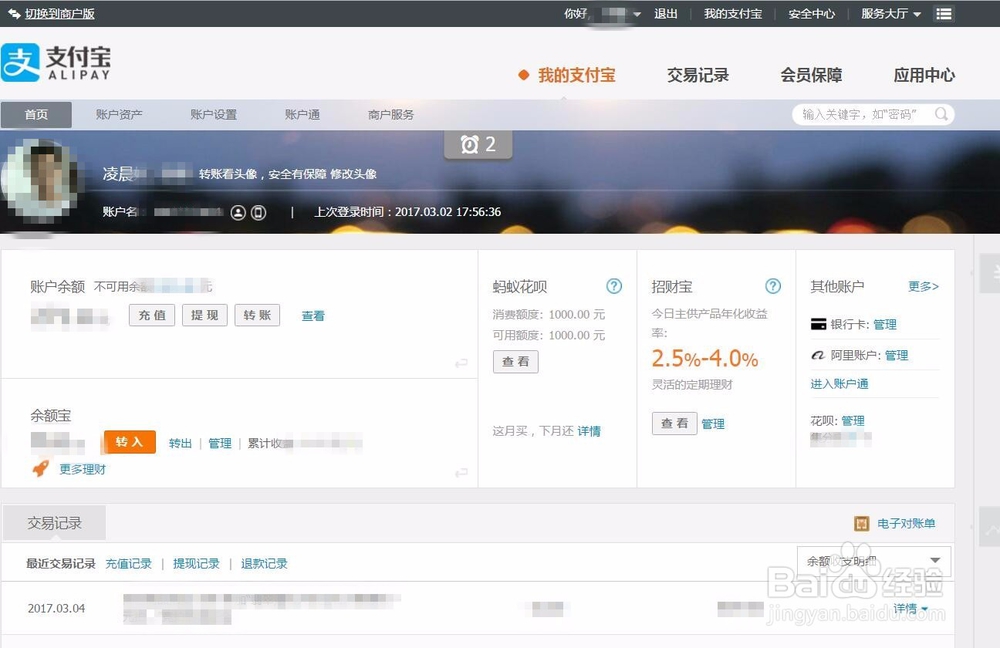The image size is (1000, 648).
Task: Click the orange 转入 button
Action: coord(129,442)
